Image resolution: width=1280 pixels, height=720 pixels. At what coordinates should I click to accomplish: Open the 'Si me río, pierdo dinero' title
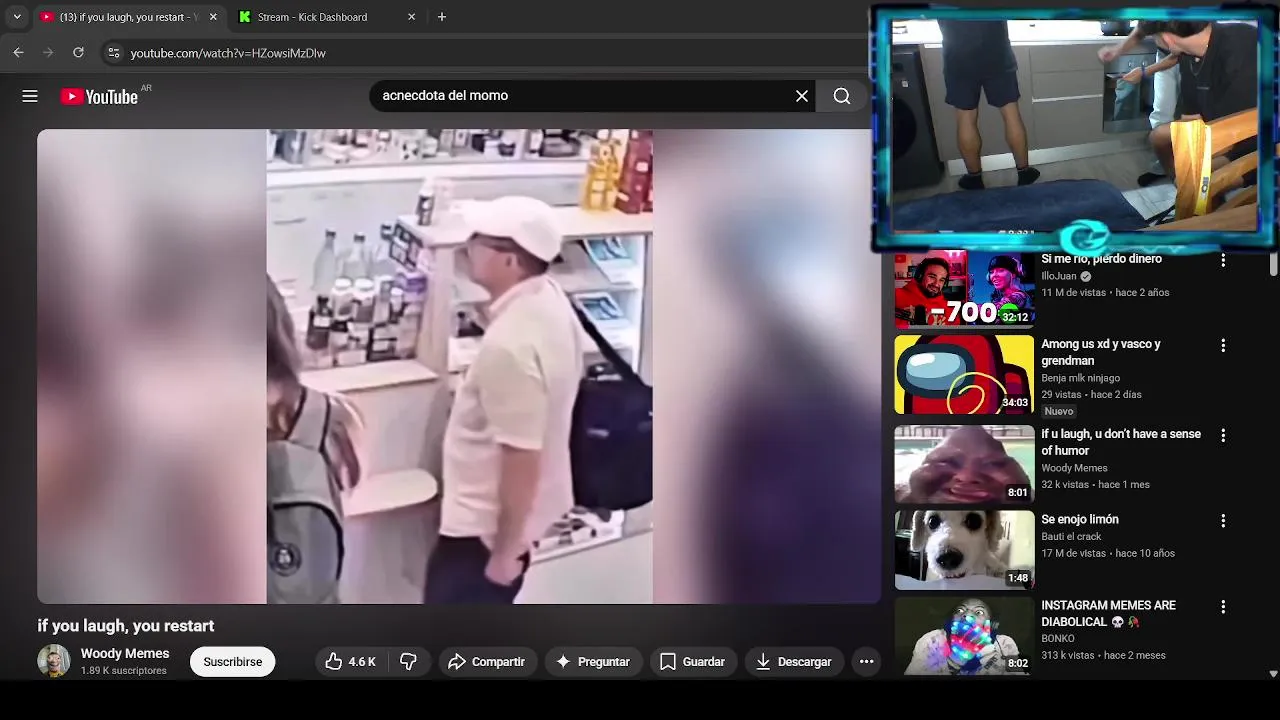pyautogui.click(x=1101, y=259)
